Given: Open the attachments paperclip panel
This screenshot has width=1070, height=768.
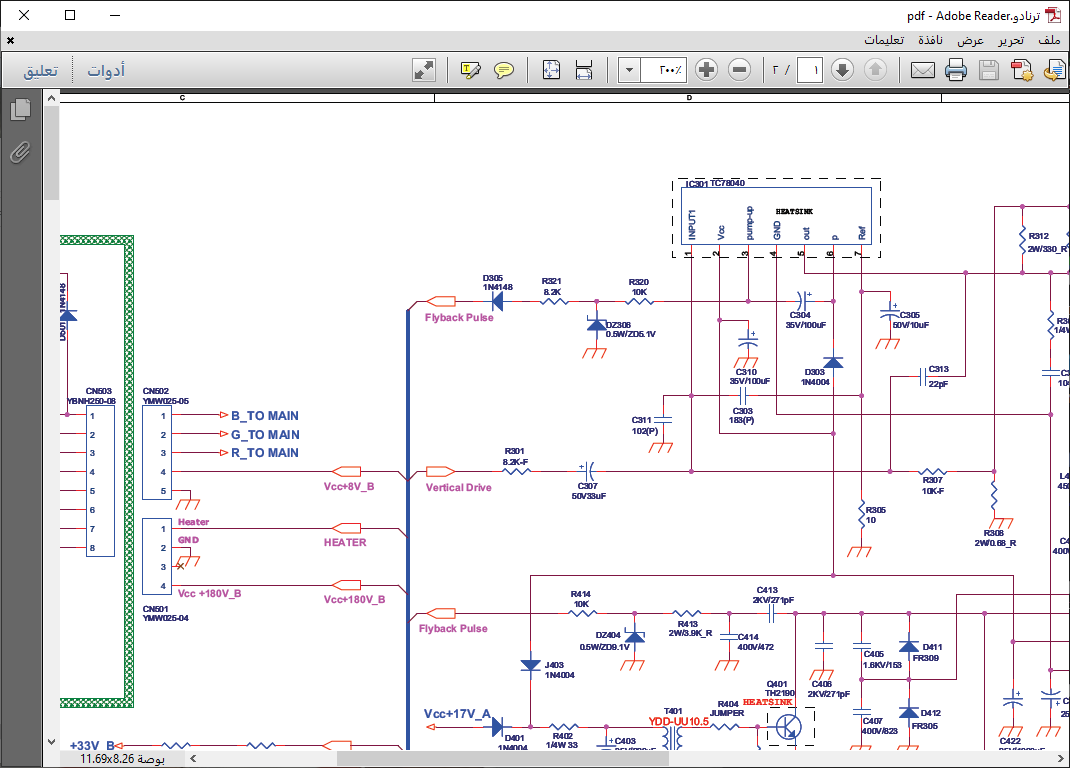Looking at the screenshot, I should coord(20,152).
